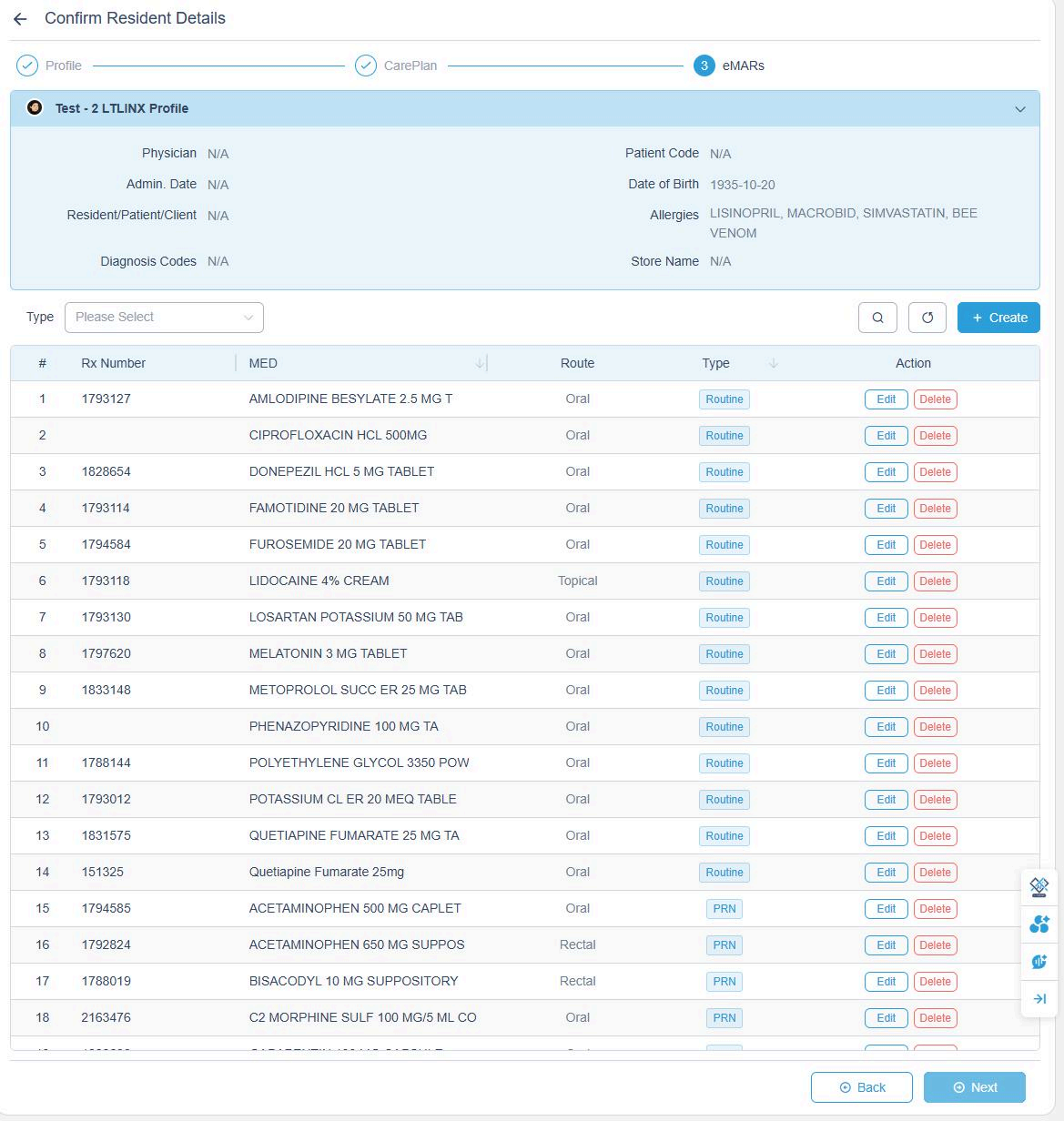1064x1121 pixels.
Task: Delete the MELATONIN 3 MG TABLET entry
Action: click(935, 654)
